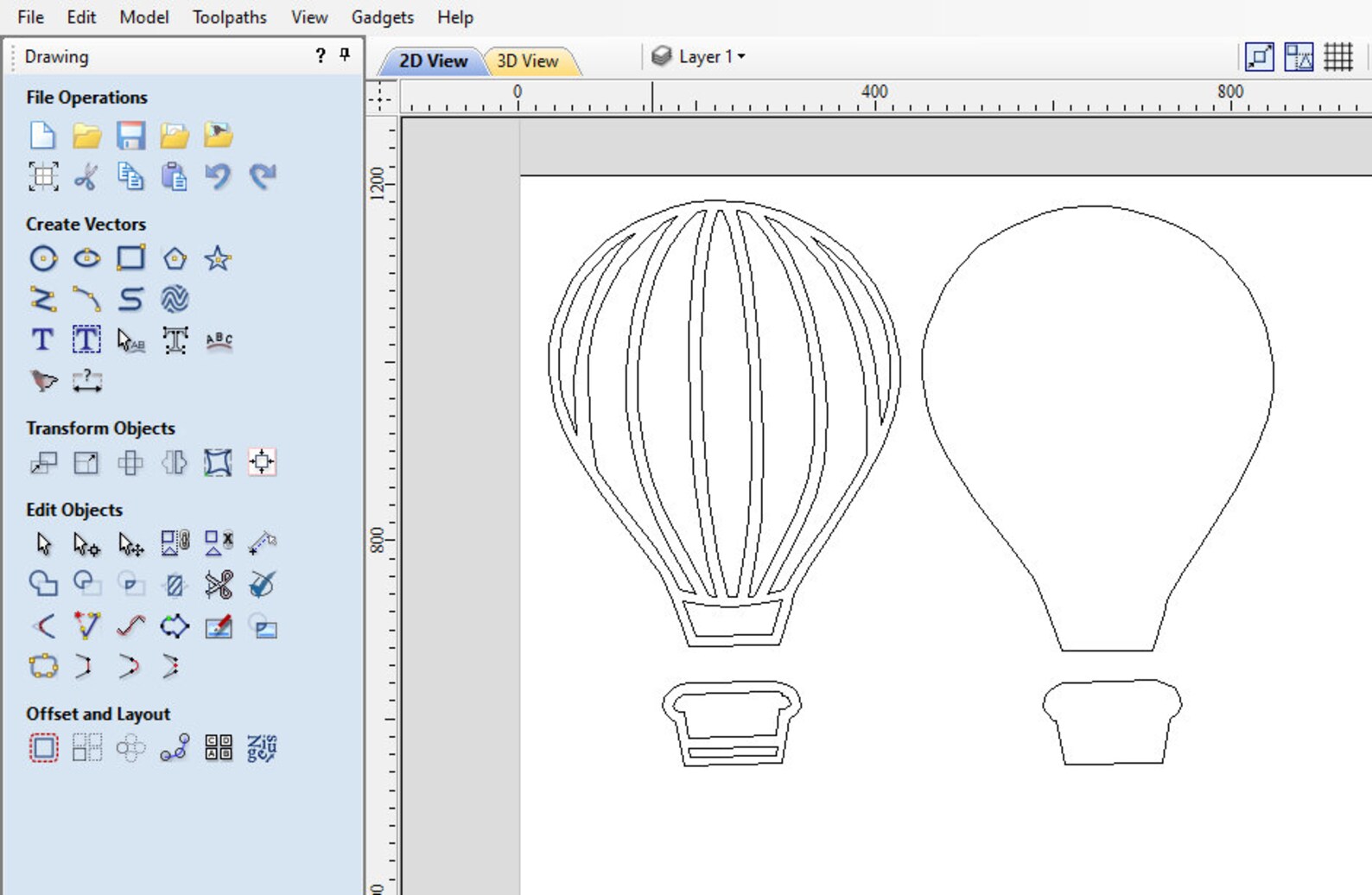Select the Weld Vectors tool
1372x895 pixels.
(x=43, y=584)
